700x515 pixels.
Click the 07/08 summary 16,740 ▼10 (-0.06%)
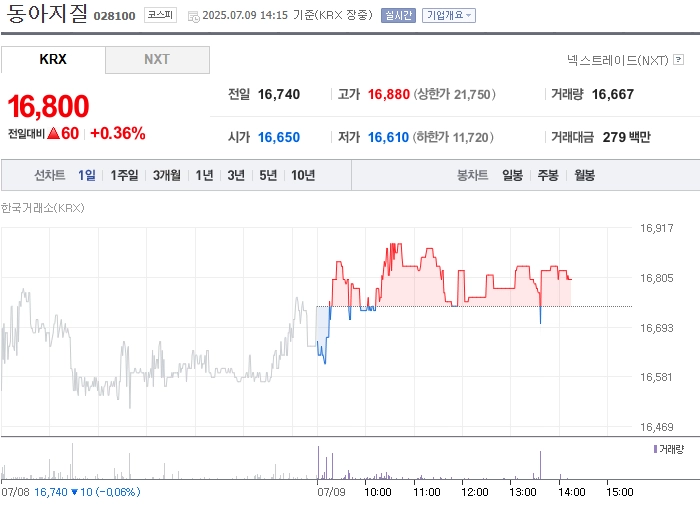(87, 492)
